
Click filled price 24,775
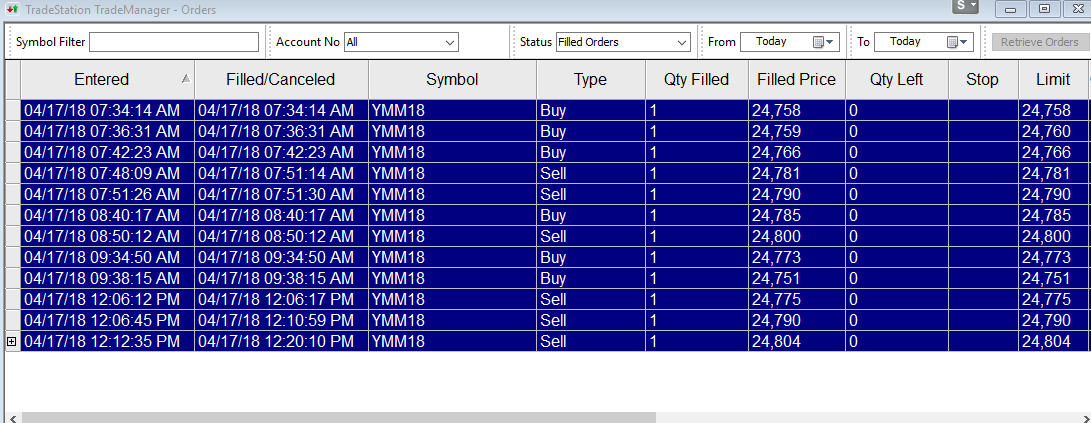click(776, 299)
